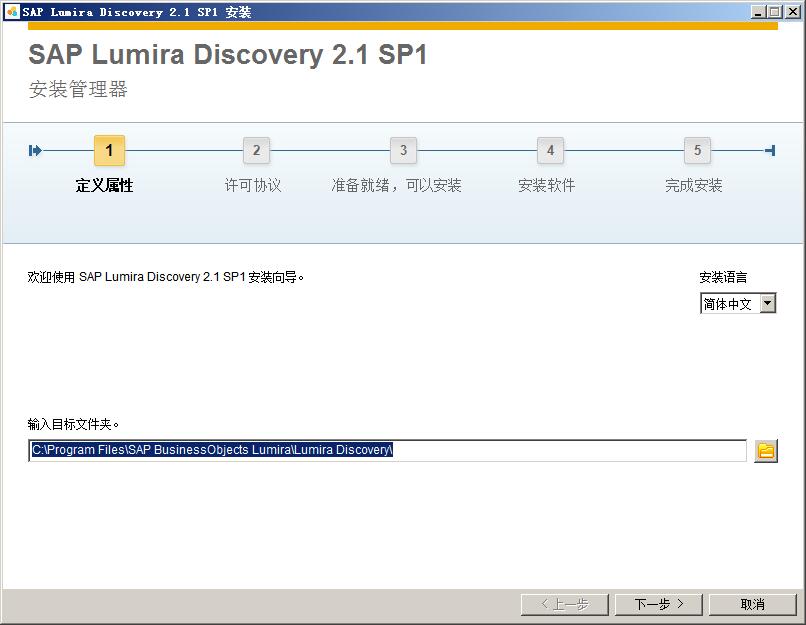Click the target folder path field

tap(387, 450)
